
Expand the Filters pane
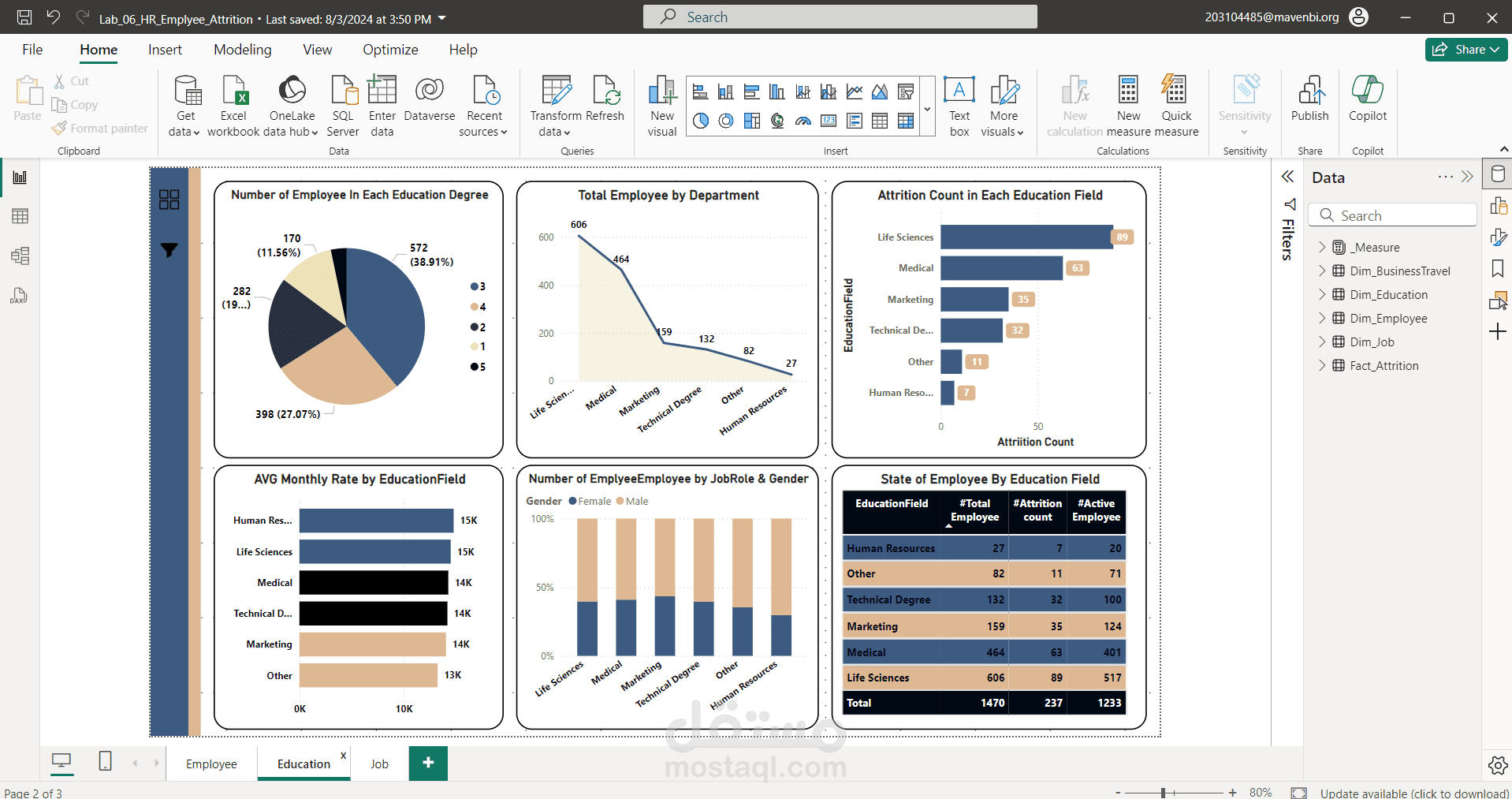pos(1287,177)
